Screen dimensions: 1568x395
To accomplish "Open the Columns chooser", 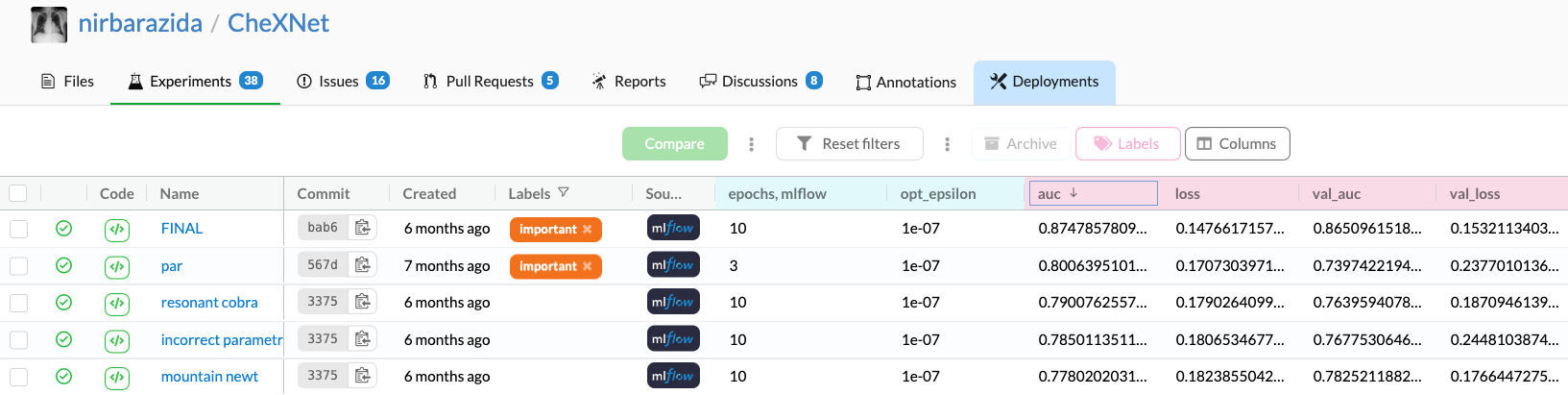I will point(1237,144).
